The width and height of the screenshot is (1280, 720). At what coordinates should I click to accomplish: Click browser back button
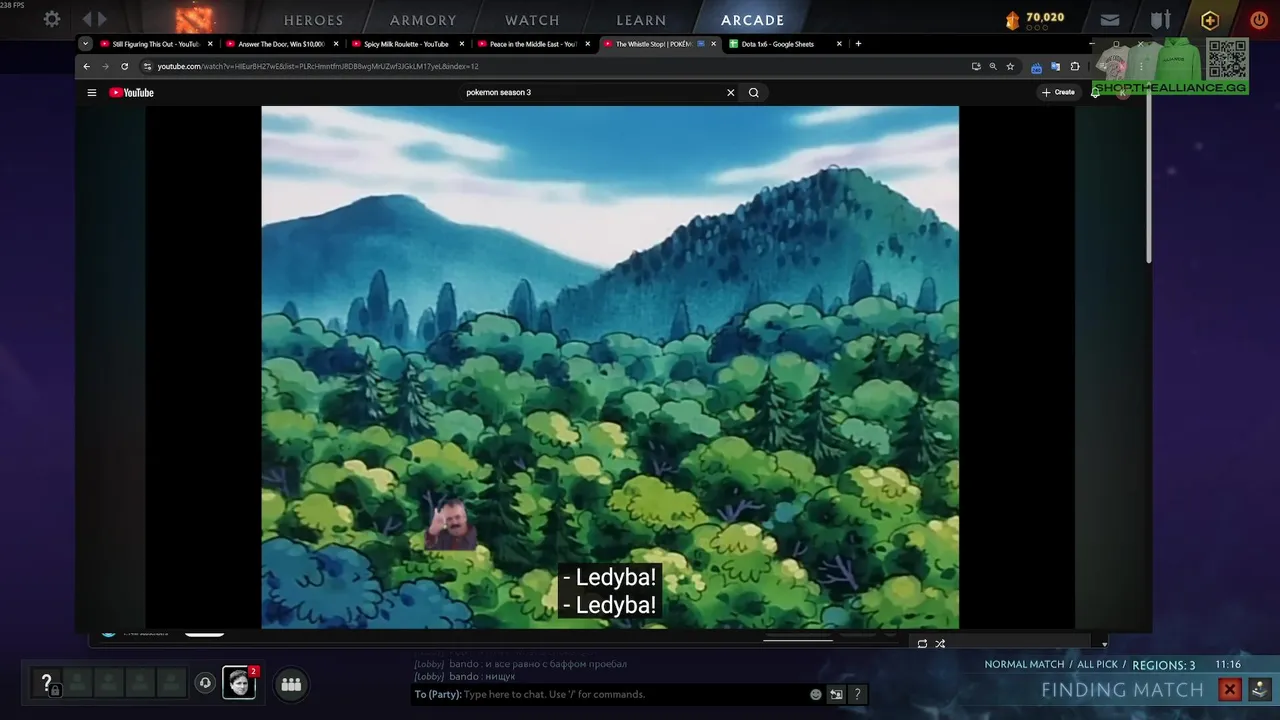click(x=86, y=66)
